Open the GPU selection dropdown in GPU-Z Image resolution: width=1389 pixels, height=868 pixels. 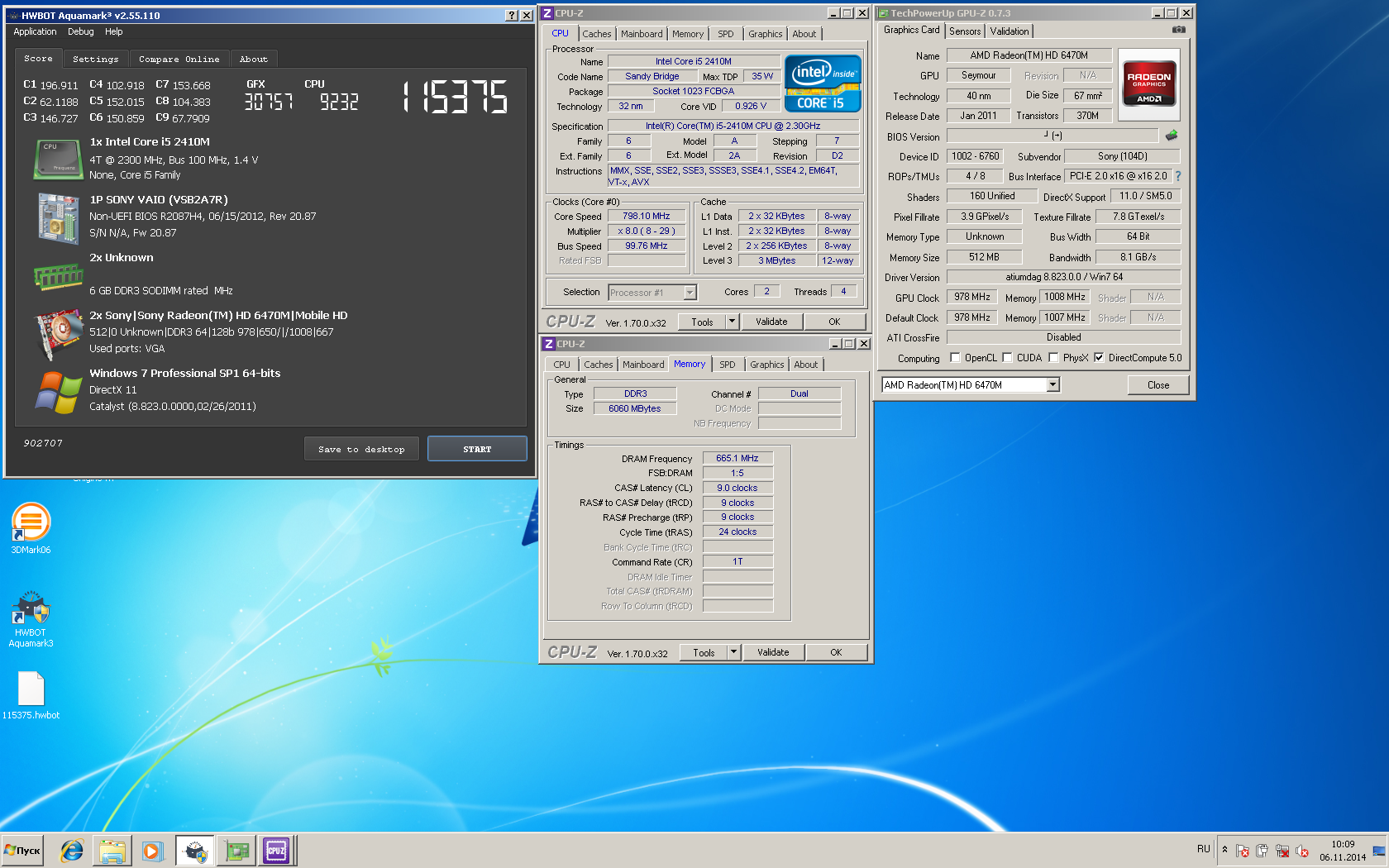(1052, 385)
